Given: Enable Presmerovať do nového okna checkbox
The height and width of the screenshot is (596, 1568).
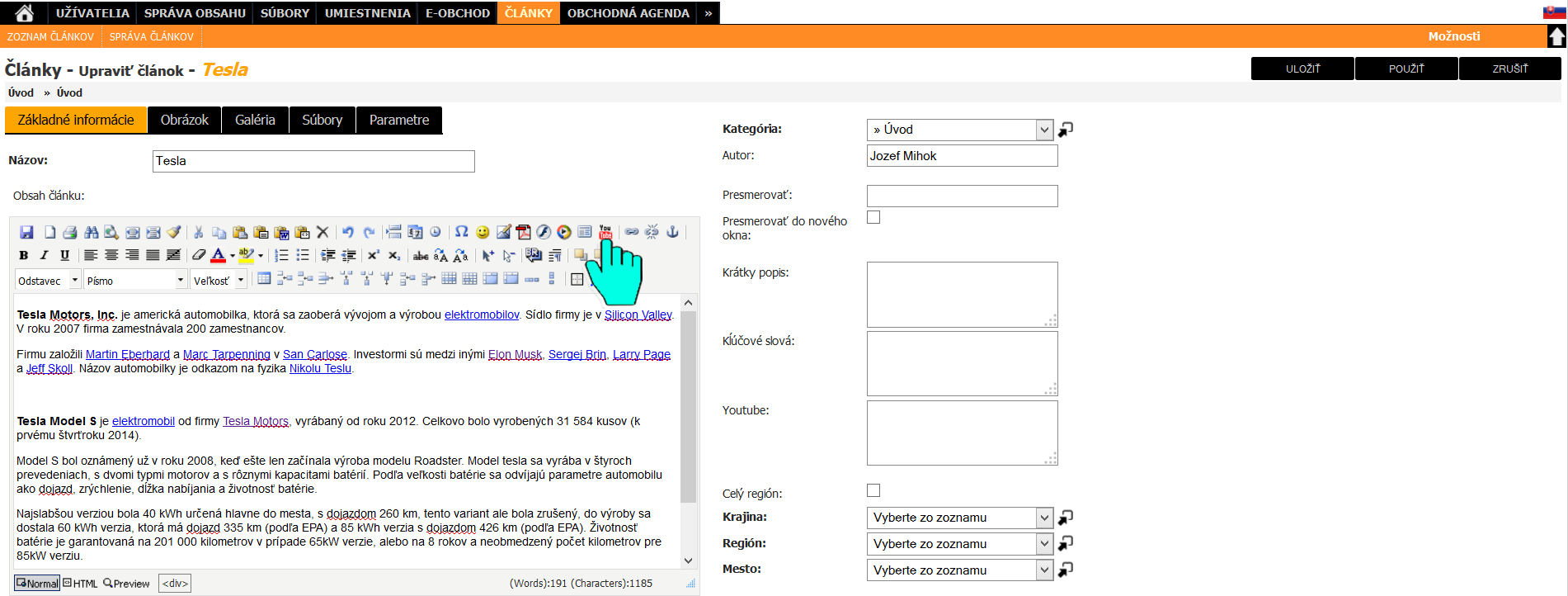Looking at the screenshot, I should point(873,217).
